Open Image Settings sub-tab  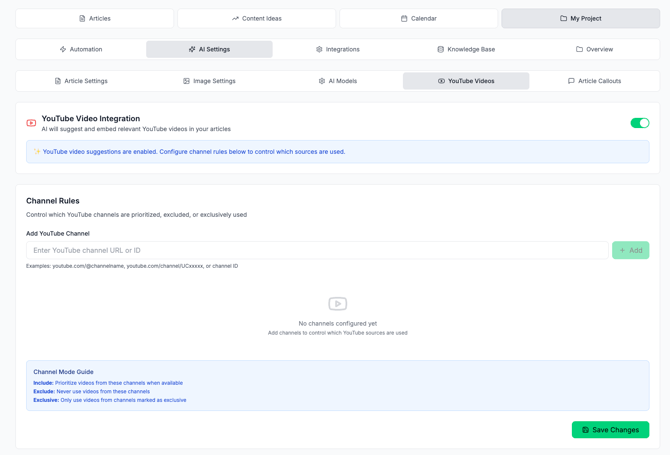pos(209,81)
